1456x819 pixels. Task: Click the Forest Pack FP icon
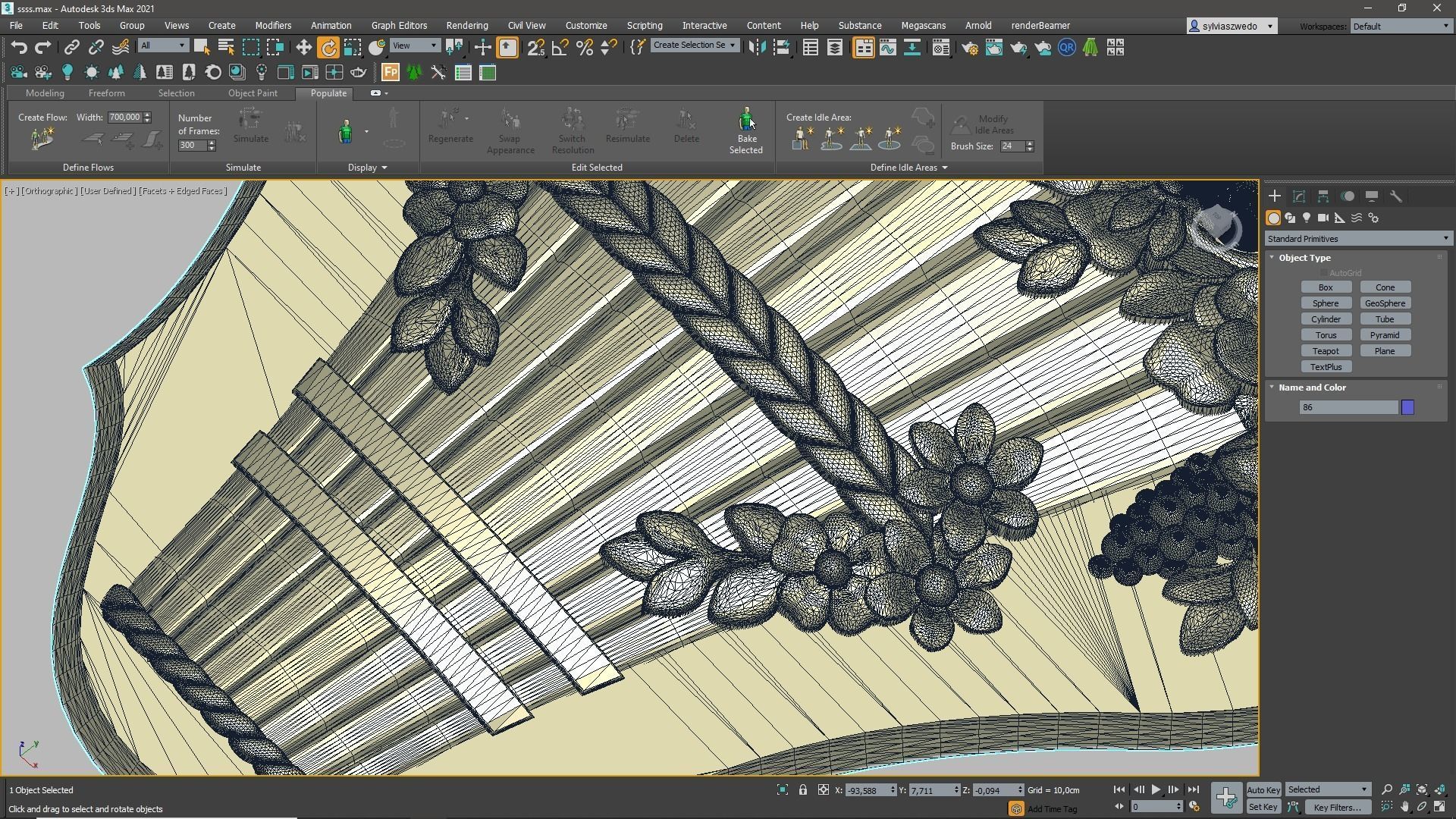click(391, 73)
